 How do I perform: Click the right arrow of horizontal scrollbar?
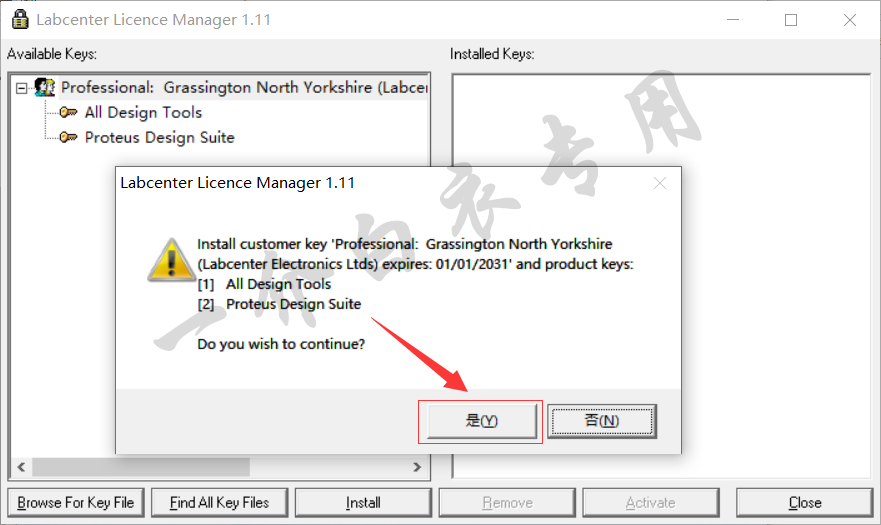coord(417,467)
